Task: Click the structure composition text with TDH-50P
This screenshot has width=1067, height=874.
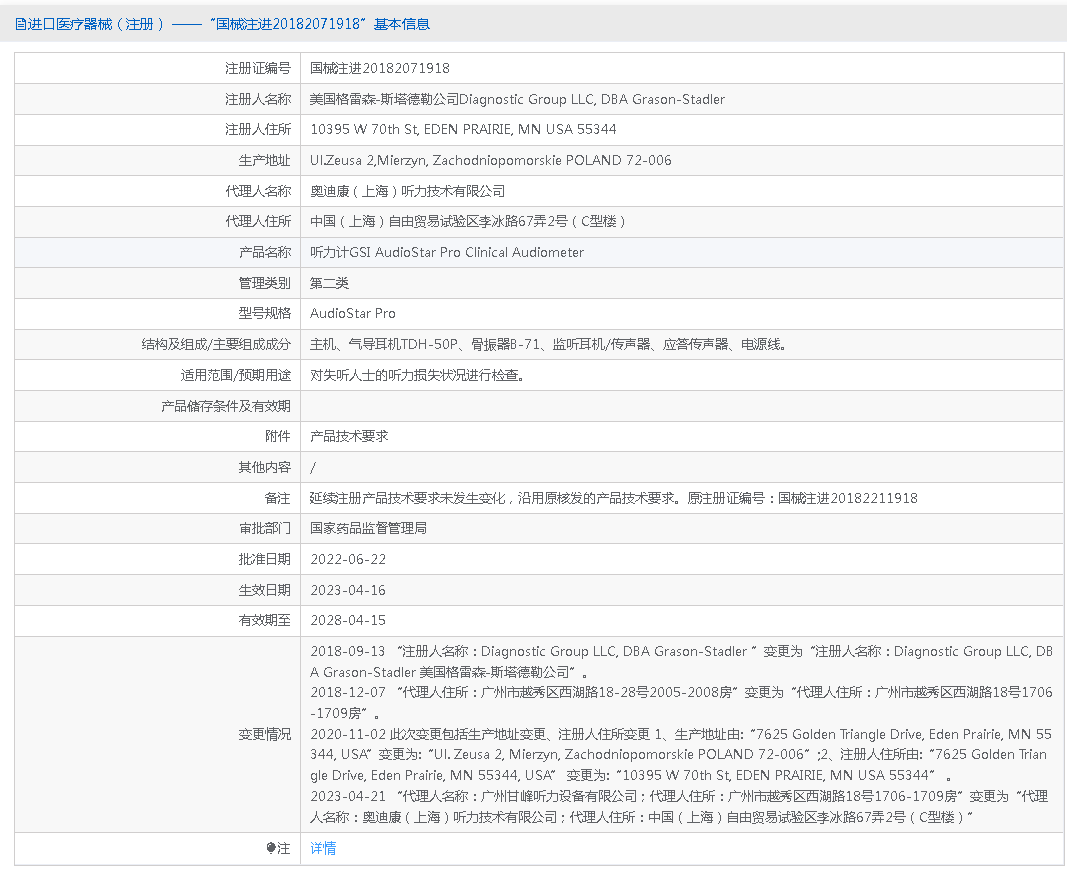Action: pyautogui.click(x=548, y=345)
